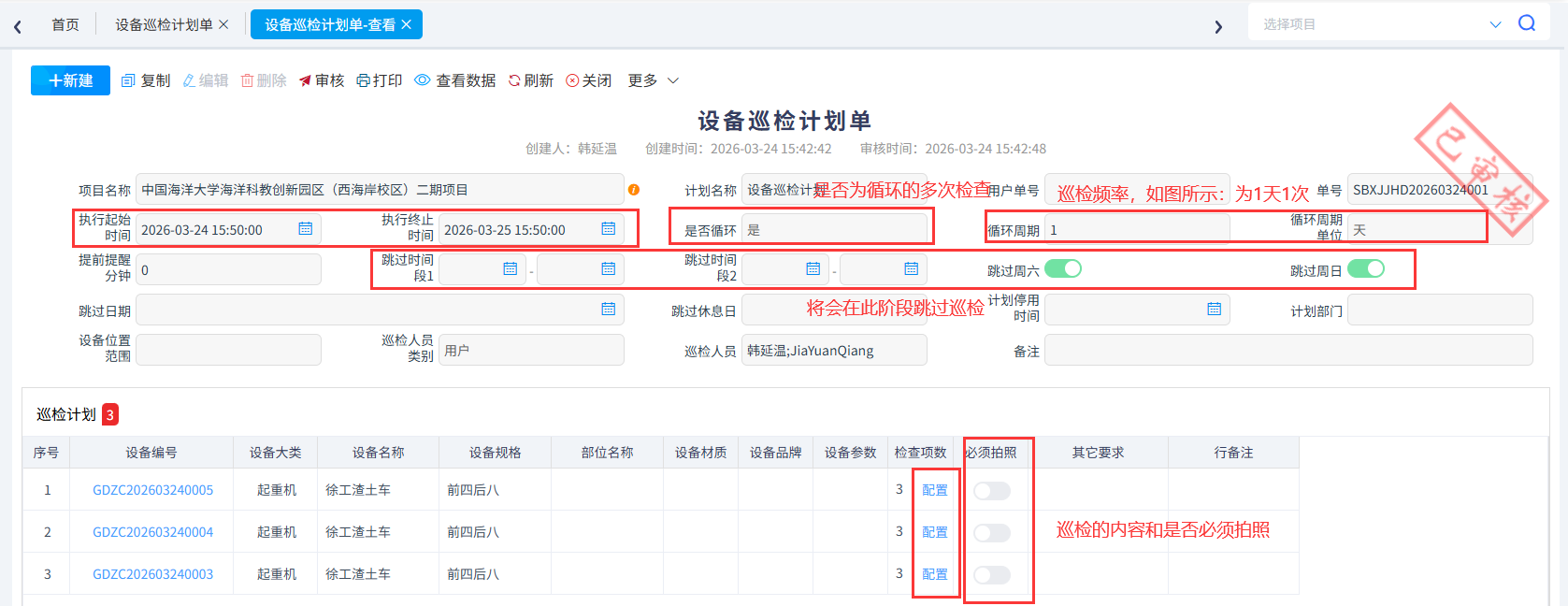Click 关闭 toolbar button

[x=589, y=80]
